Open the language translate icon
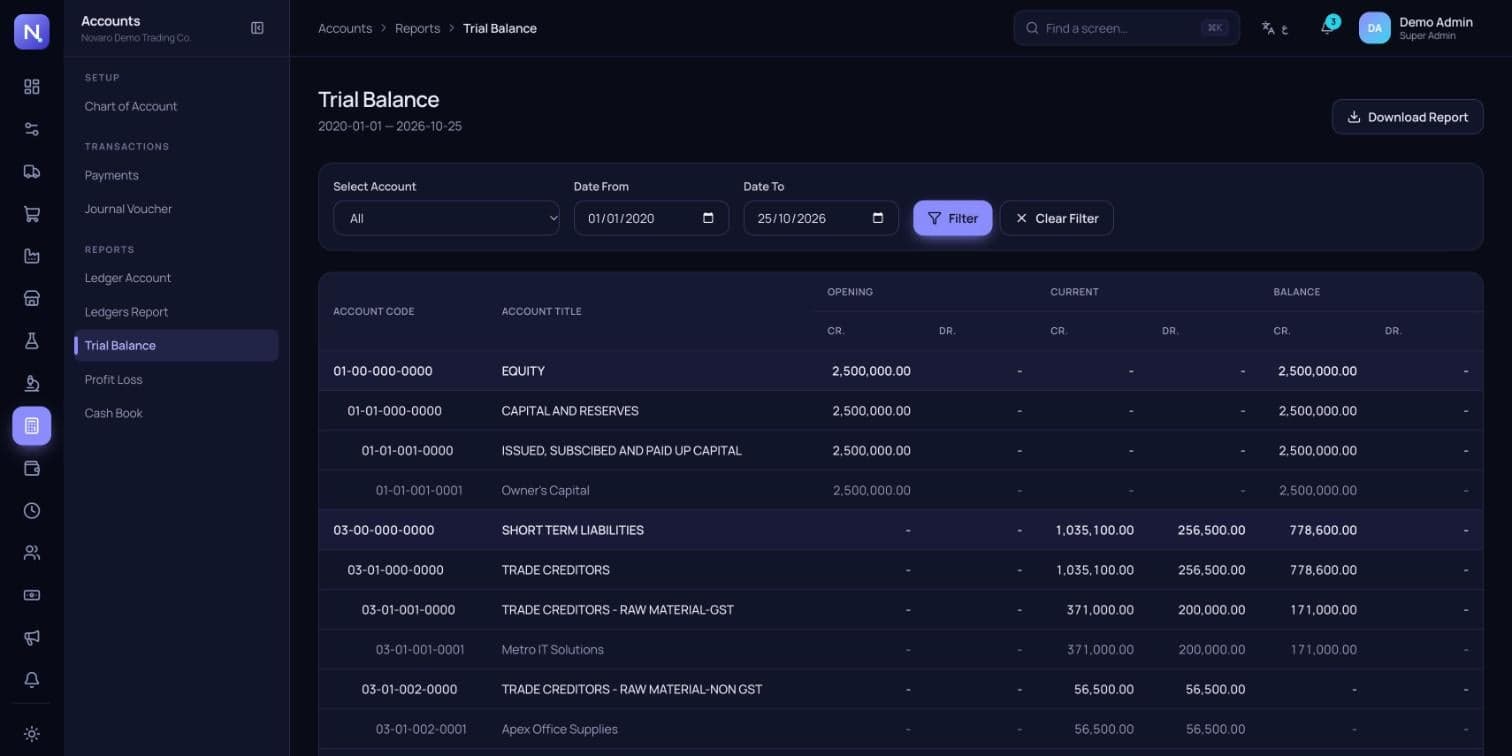 coord(1274,29)
